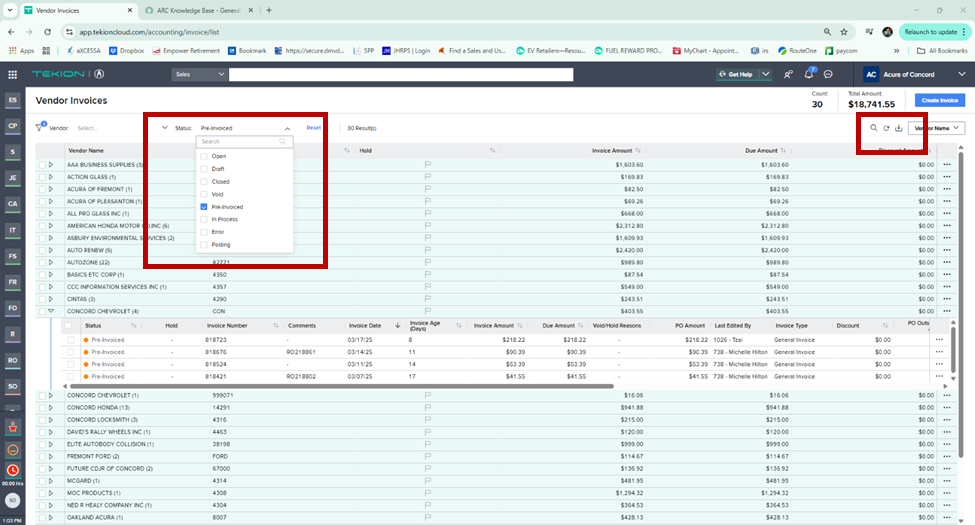This screenshot has height=525, width=975.
Task: Refresh the vendor invoice list
Action: [886, 128]
